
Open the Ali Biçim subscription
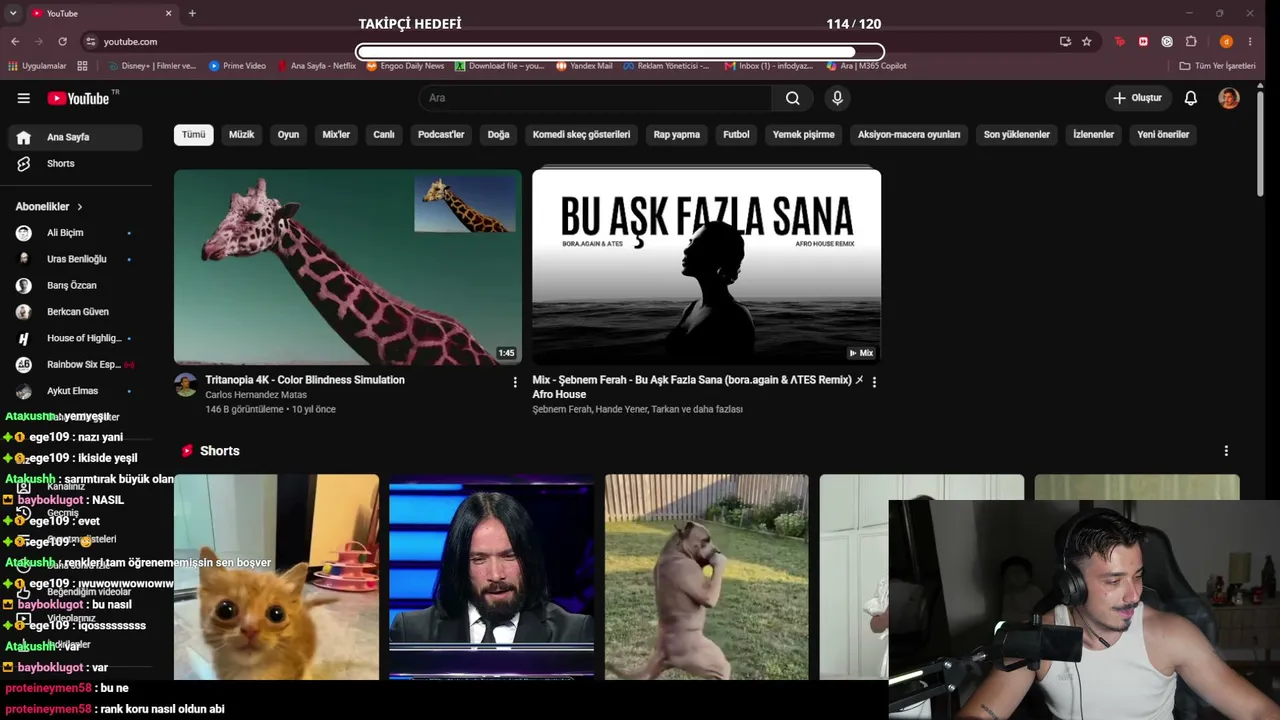coord(75,233)
